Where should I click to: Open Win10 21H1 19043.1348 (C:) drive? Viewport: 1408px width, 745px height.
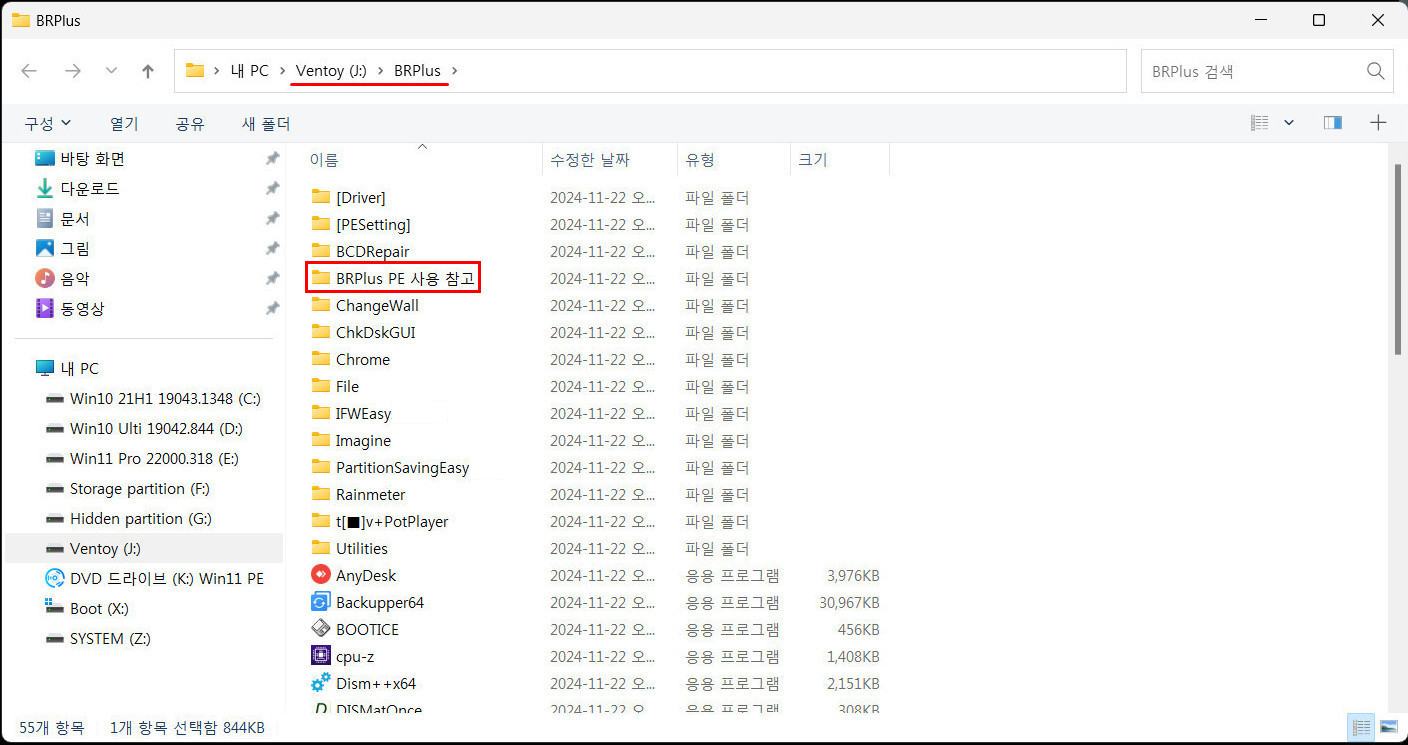153,398
